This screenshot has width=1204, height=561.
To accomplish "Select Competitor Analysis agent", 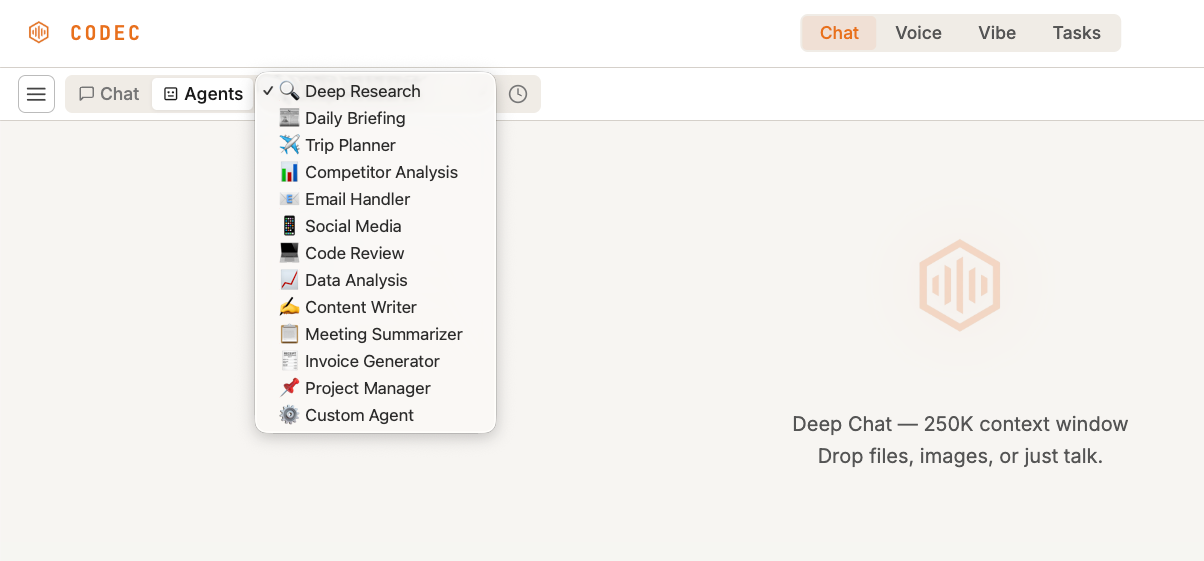I will tap(375, 172).
